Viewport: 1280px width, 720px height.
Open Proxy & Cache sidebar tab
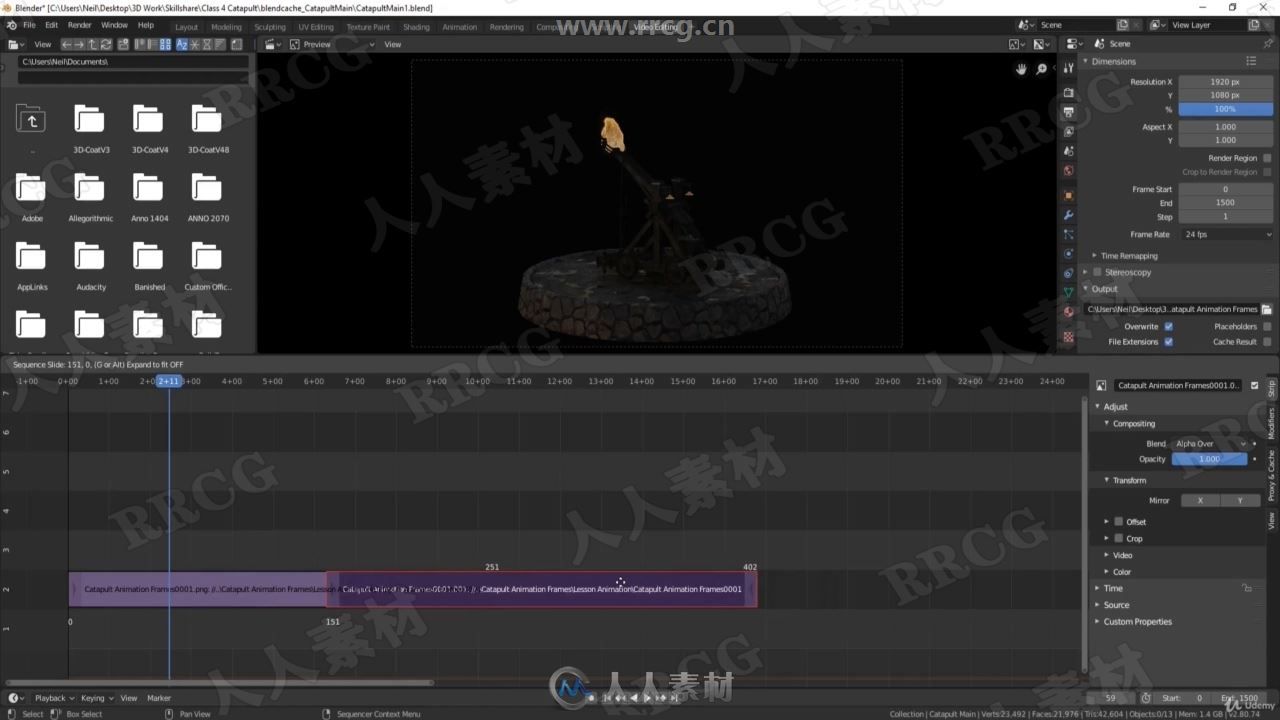point(1272,475)
